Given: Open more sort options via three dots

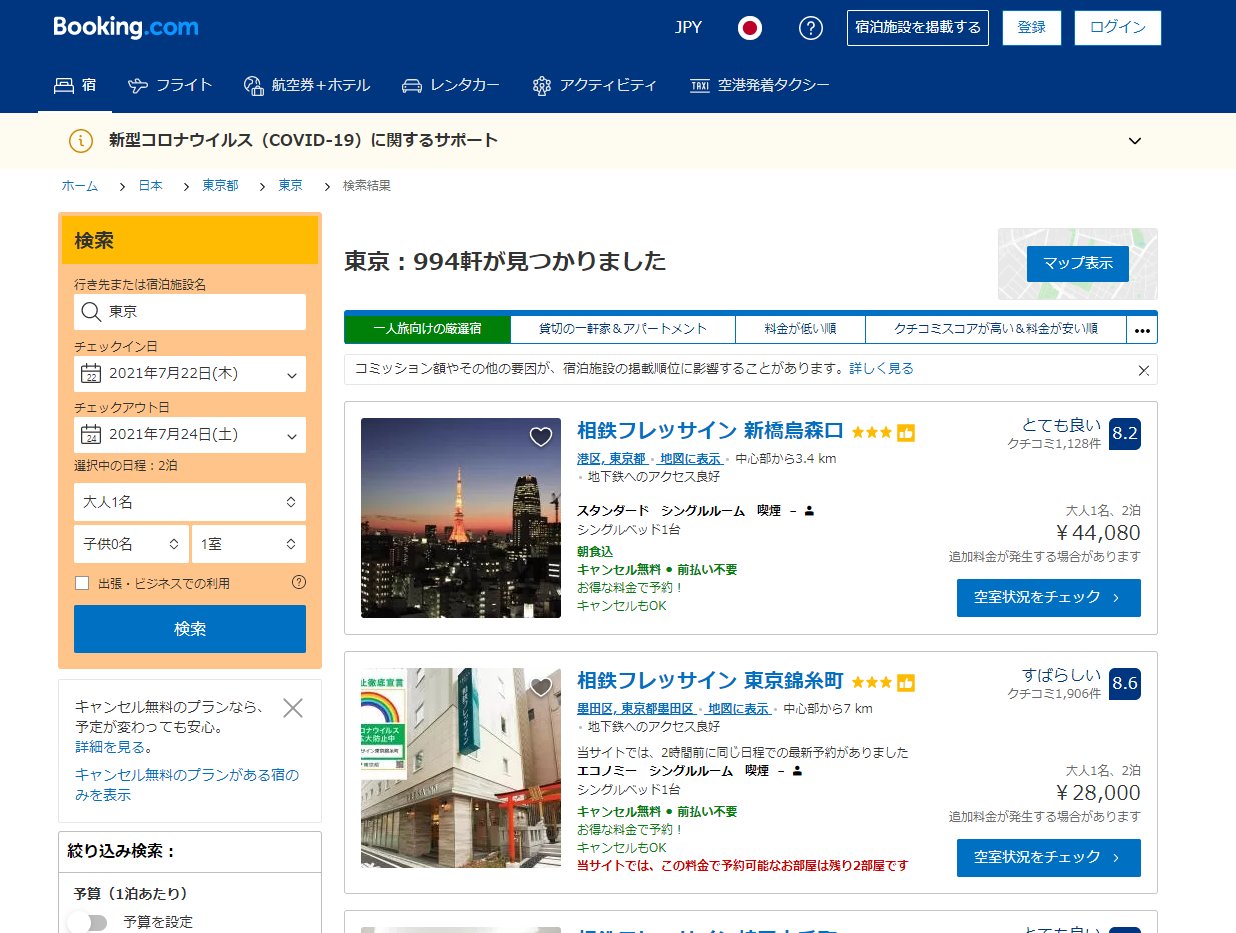Looking at the screenshot, I should tap(1142, 329).
